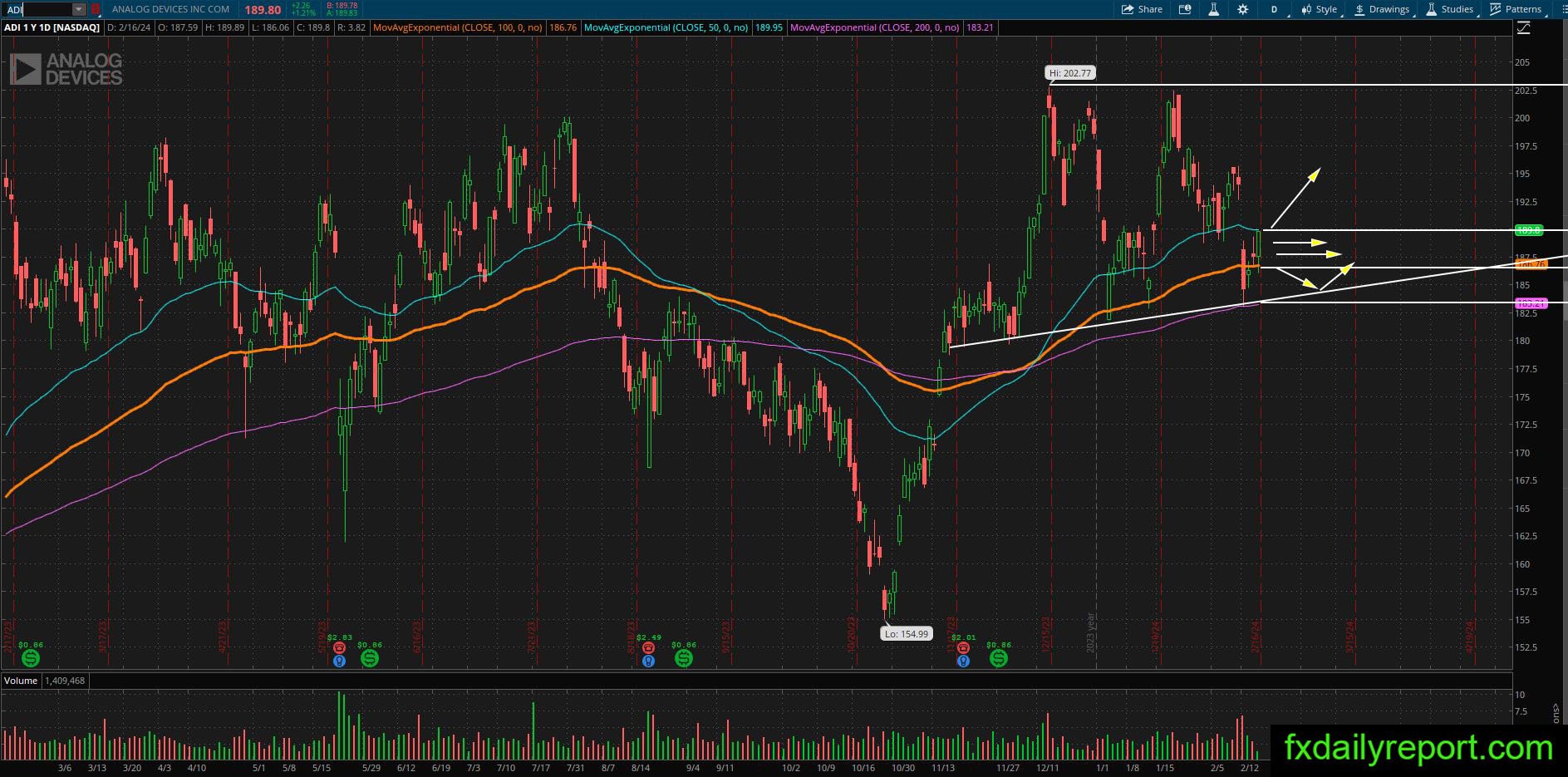Select the 200-period MovAvgExponential study label
The width and height of the screenshot is (1568, 777).
(x=875, y=27)
